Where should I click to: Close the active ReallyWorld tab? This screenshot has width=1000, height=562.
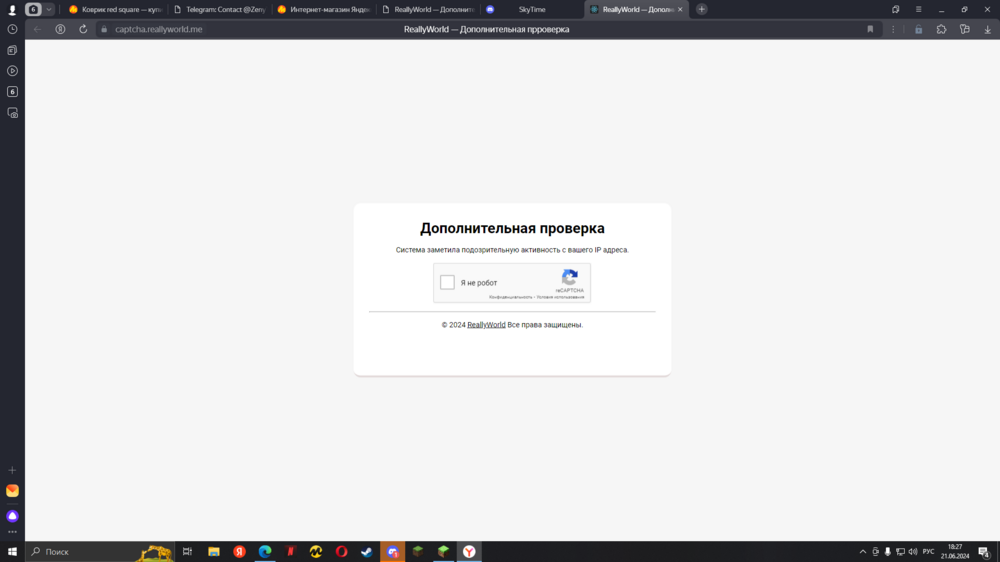pyautogui.click(x=680, y=10)
